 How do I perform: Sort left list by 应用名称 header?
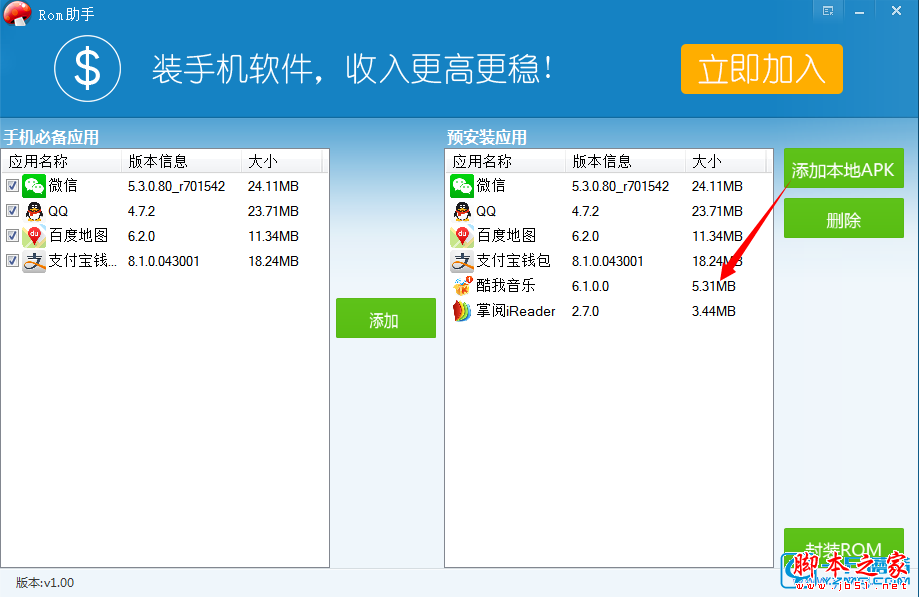[62, 161]
